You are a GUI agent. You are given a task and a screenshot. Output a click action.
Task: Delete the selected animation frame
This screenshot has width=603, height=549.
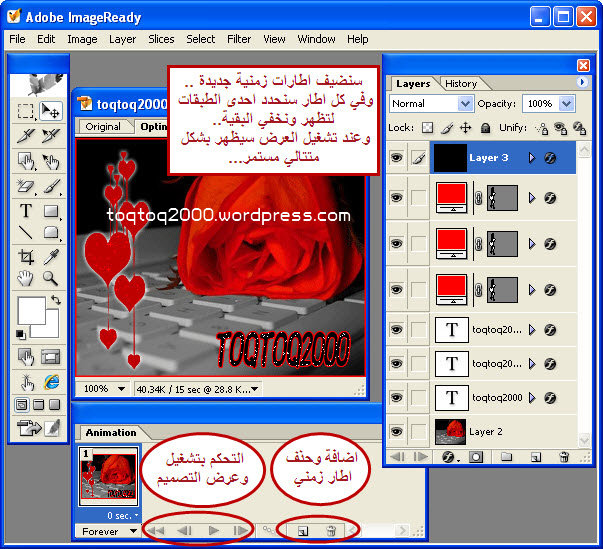pyautogui.click(x=331, y=529)
